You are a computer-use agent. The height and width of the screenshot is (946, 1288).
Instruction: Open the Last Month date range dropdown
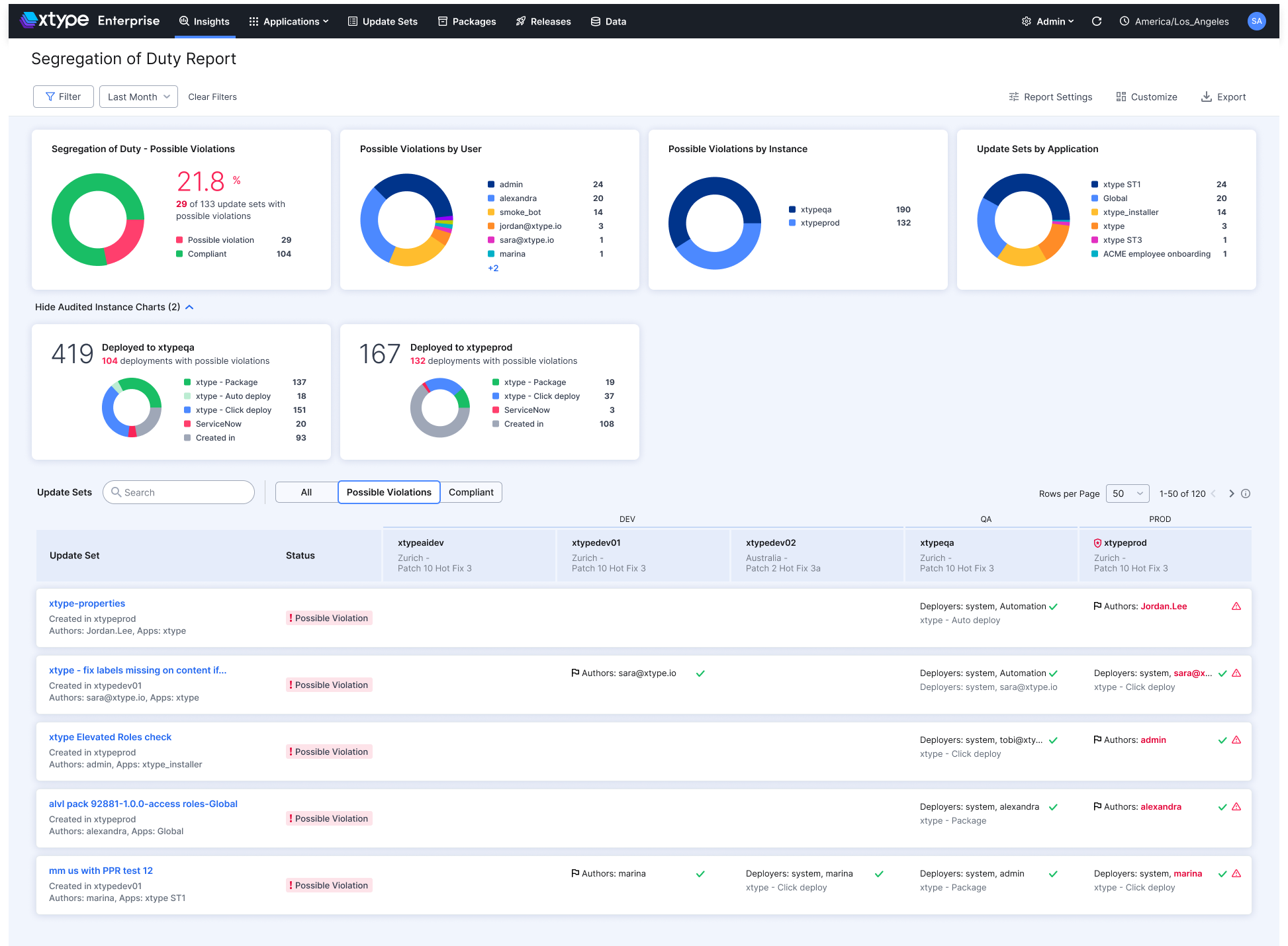[138, 97]
